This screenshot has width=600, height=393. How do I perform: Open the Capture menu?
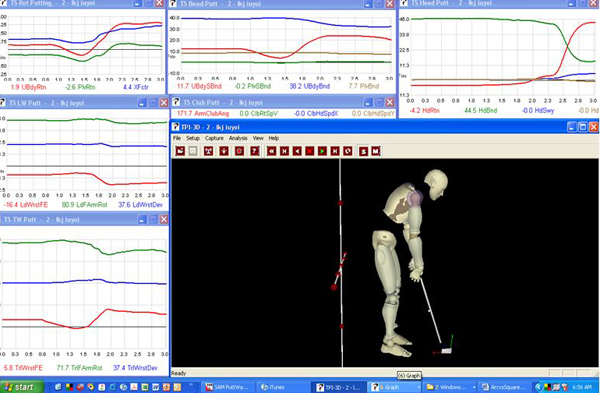tap(214, 138)
